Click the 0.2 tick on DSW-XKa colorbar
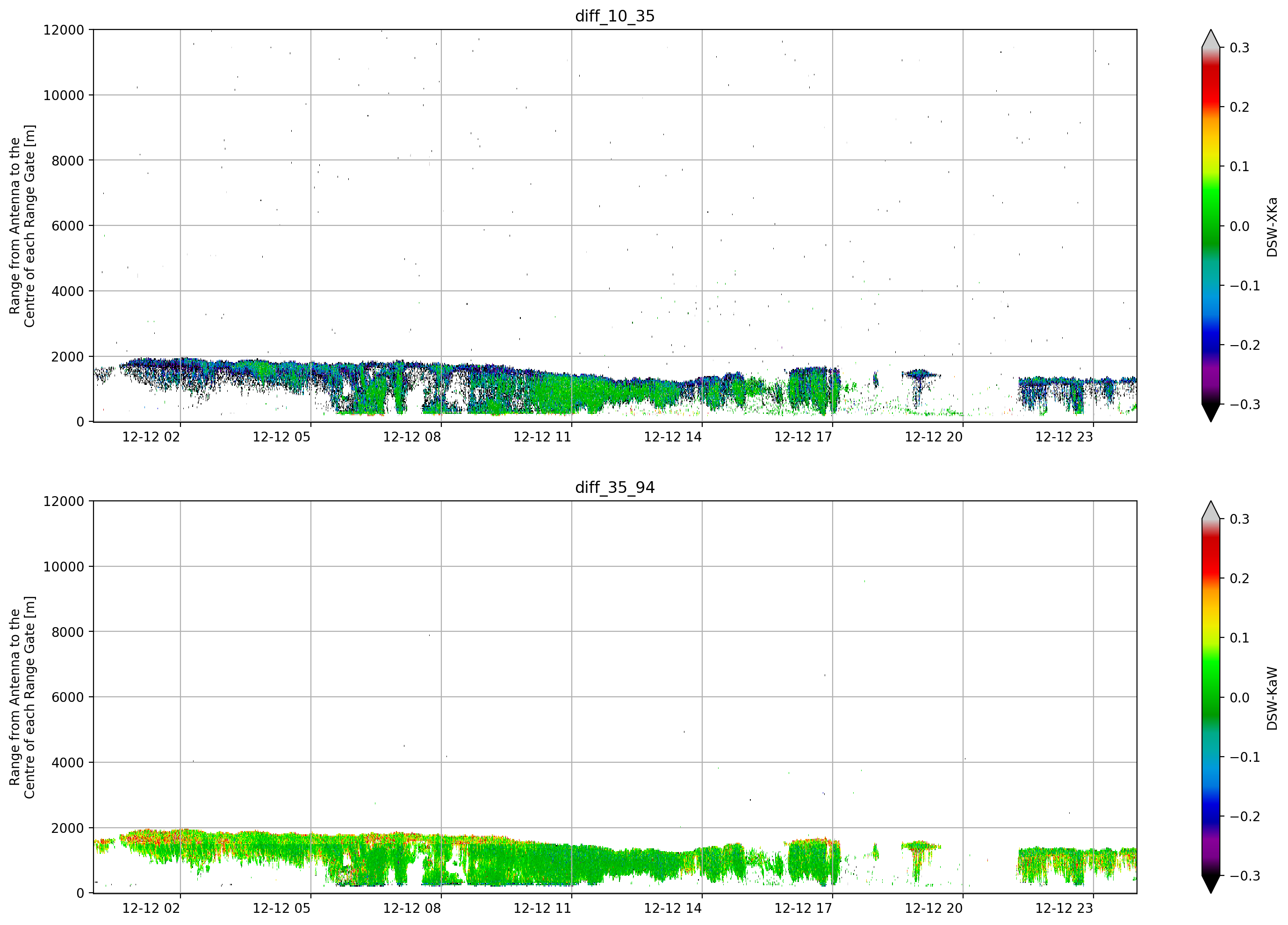 [1240, 107]
